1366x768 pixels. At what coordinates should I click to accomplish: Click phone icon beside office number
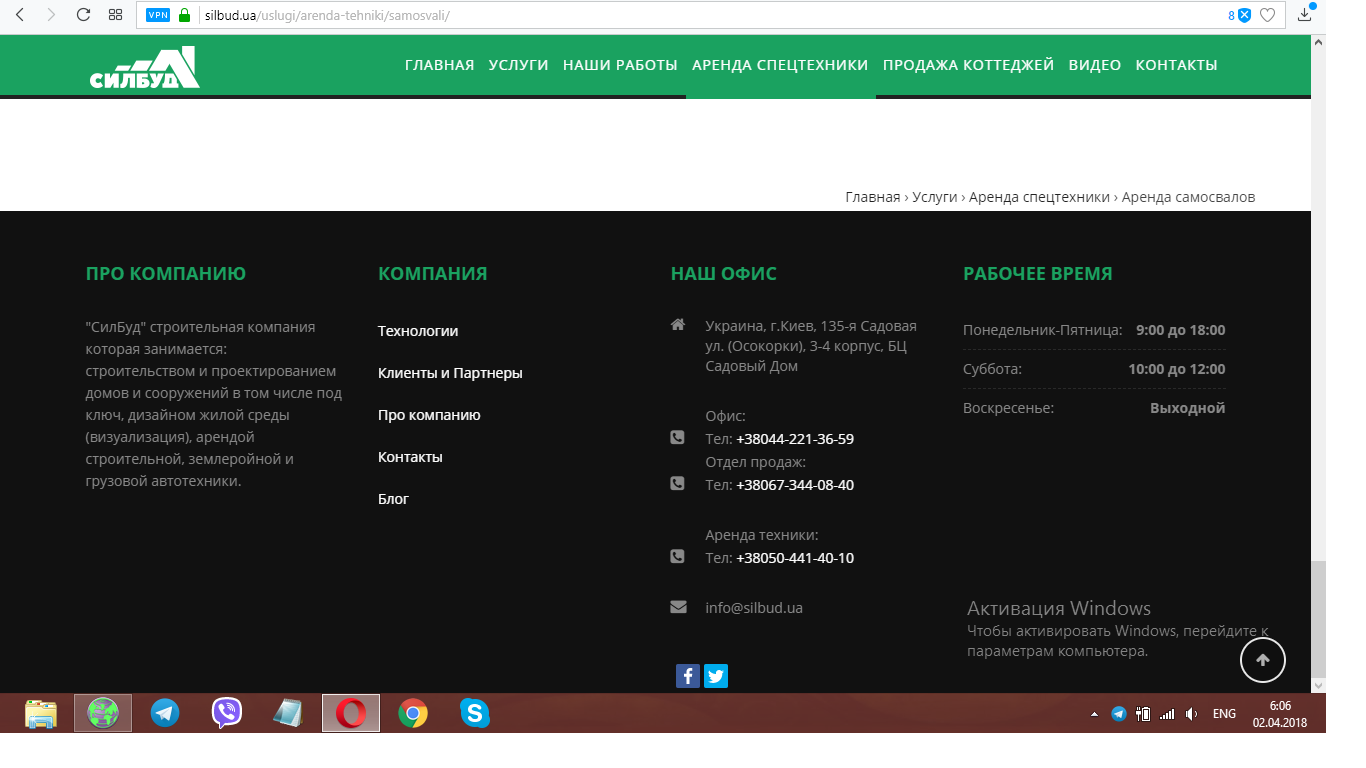point(677,437)
